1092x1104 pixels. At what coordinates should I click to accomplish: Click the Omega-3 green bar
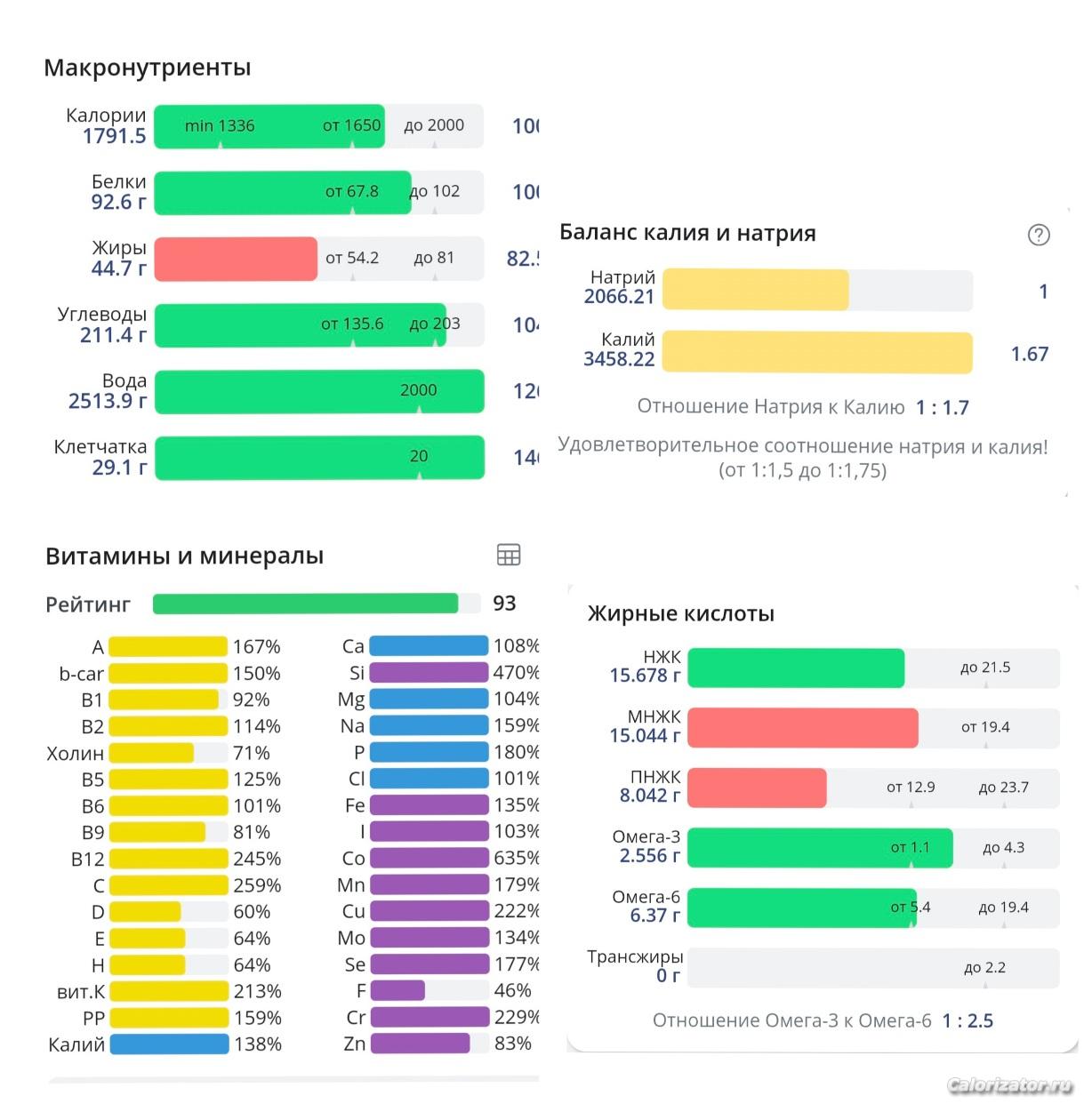(x=819, y=848)
